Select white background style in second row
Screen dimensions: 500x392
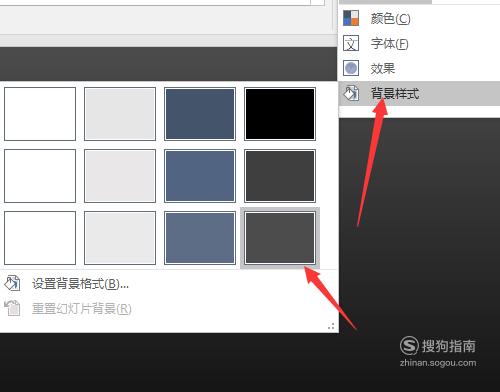click(x=40, y=176)
